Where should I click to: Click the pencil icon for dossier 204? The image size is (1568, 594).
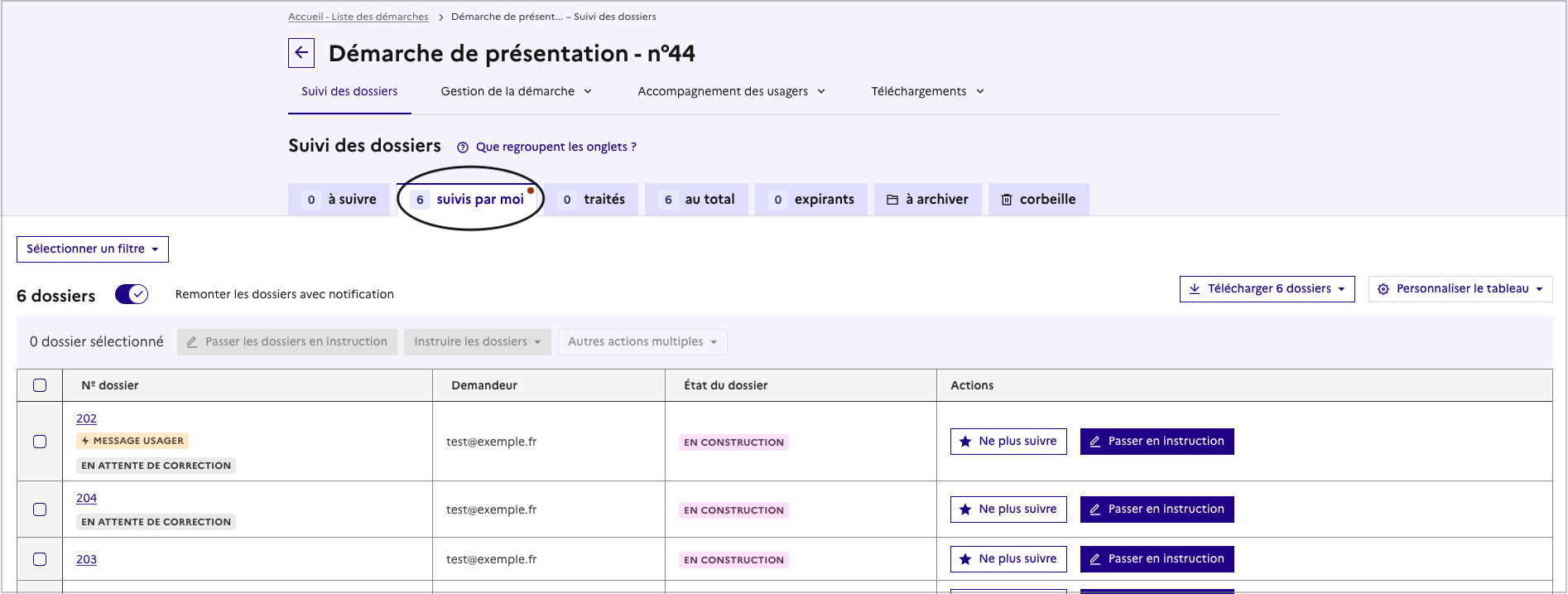[x=1095, y=509]
